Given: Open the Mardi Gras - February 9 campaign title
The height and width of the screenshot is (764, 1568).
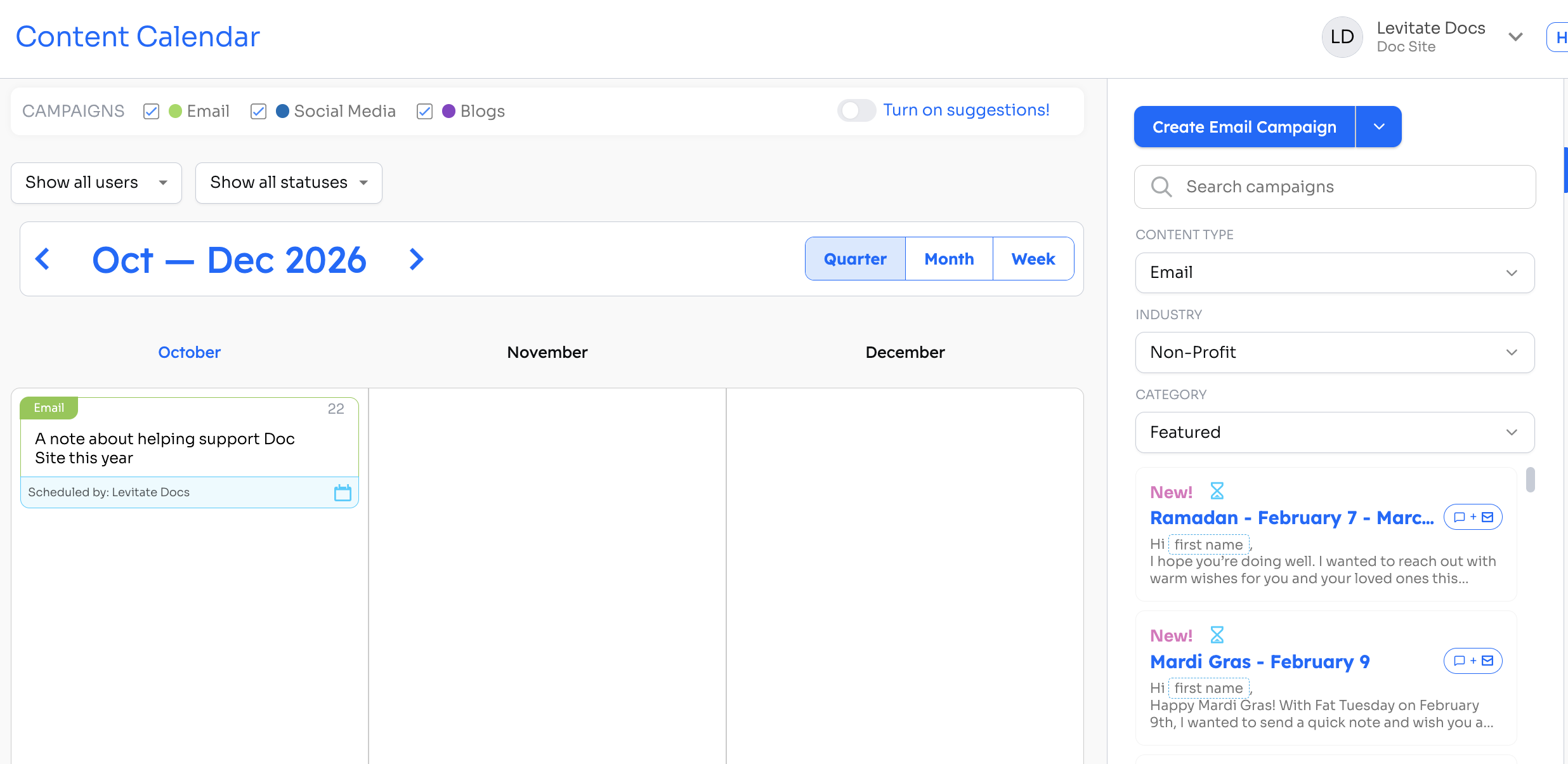Looking at the screenshot, I should tap(1260, 661).
